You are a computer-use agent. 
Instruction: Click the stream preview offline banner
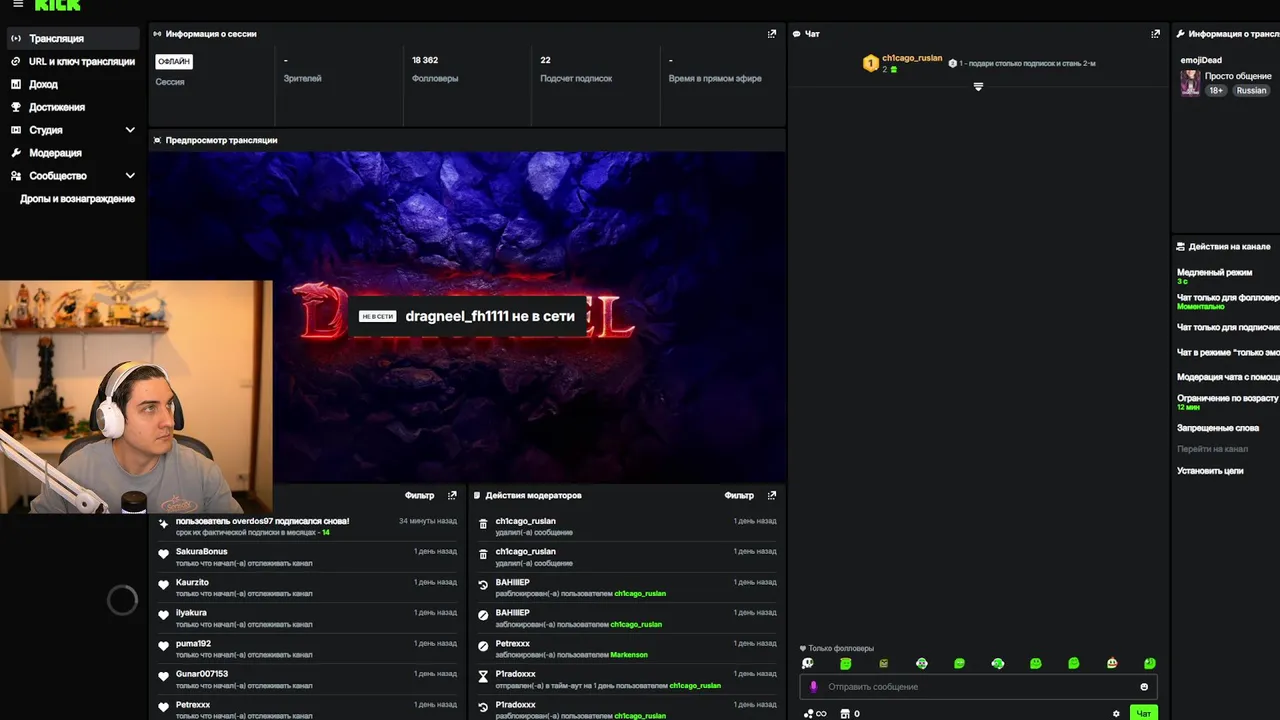467,316
